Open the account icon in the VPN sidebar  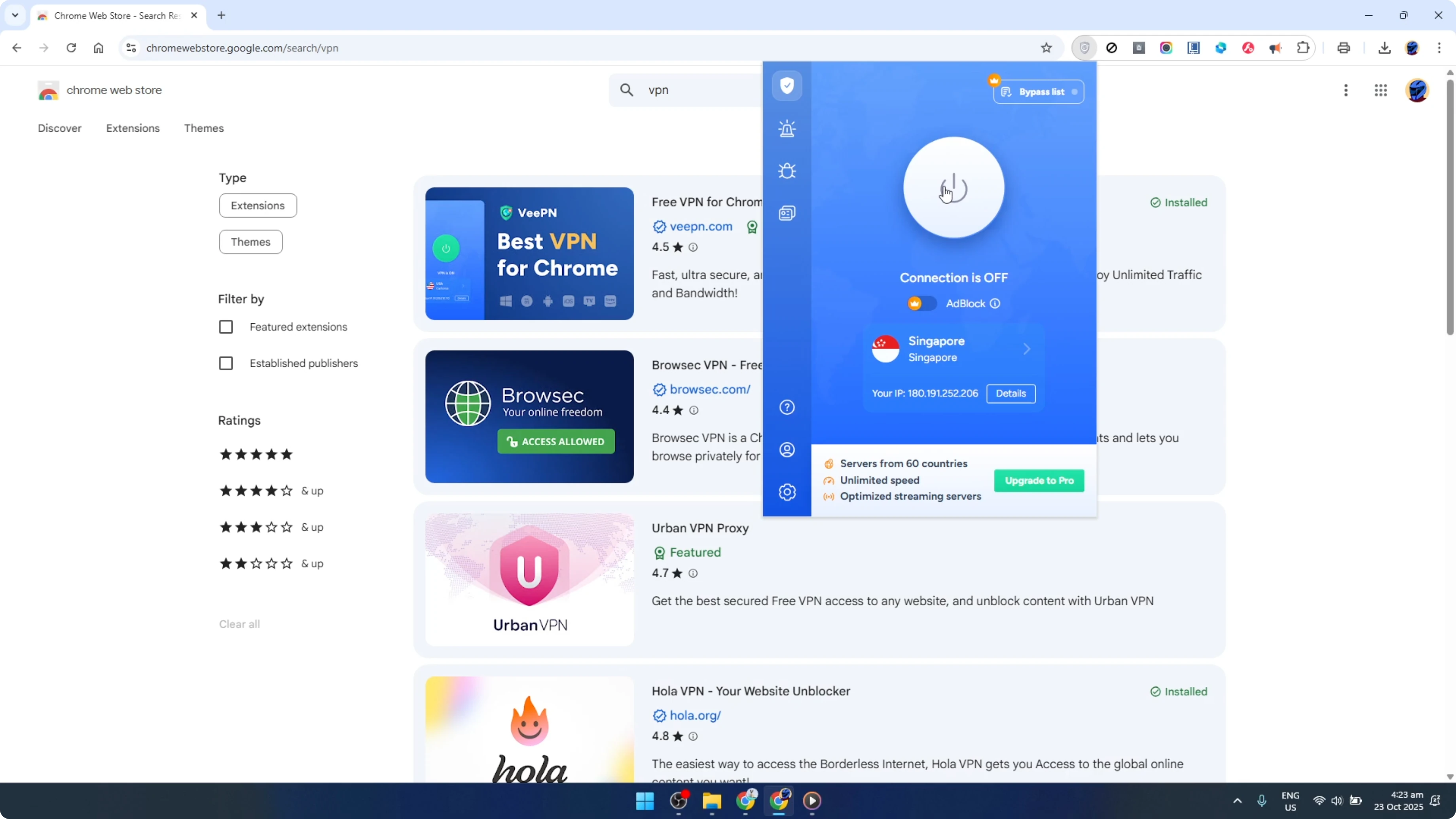point(787,449)
